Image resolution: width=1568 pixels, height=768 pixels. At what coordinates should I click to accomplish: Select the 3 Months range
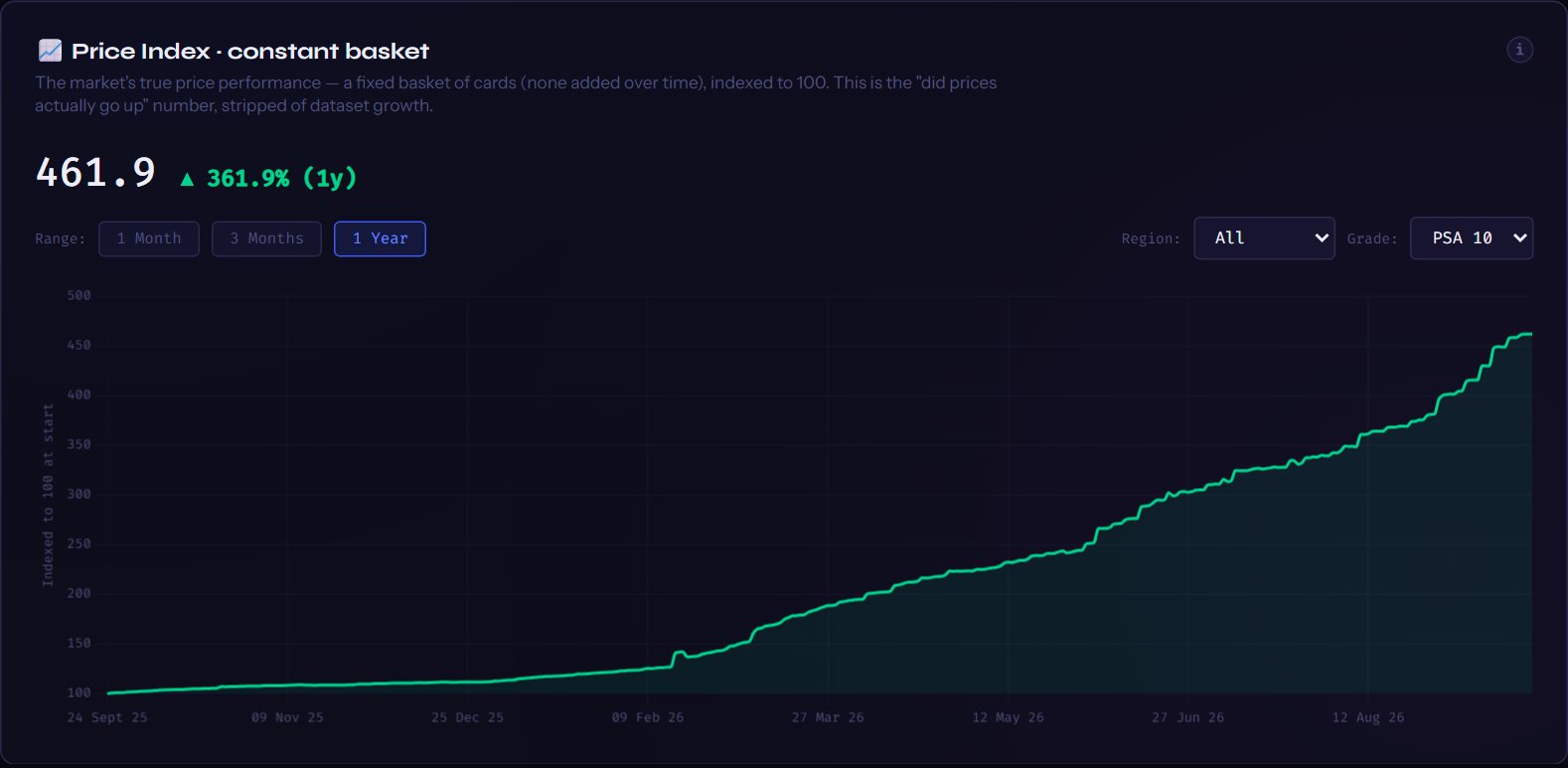(x=266, y=238)
